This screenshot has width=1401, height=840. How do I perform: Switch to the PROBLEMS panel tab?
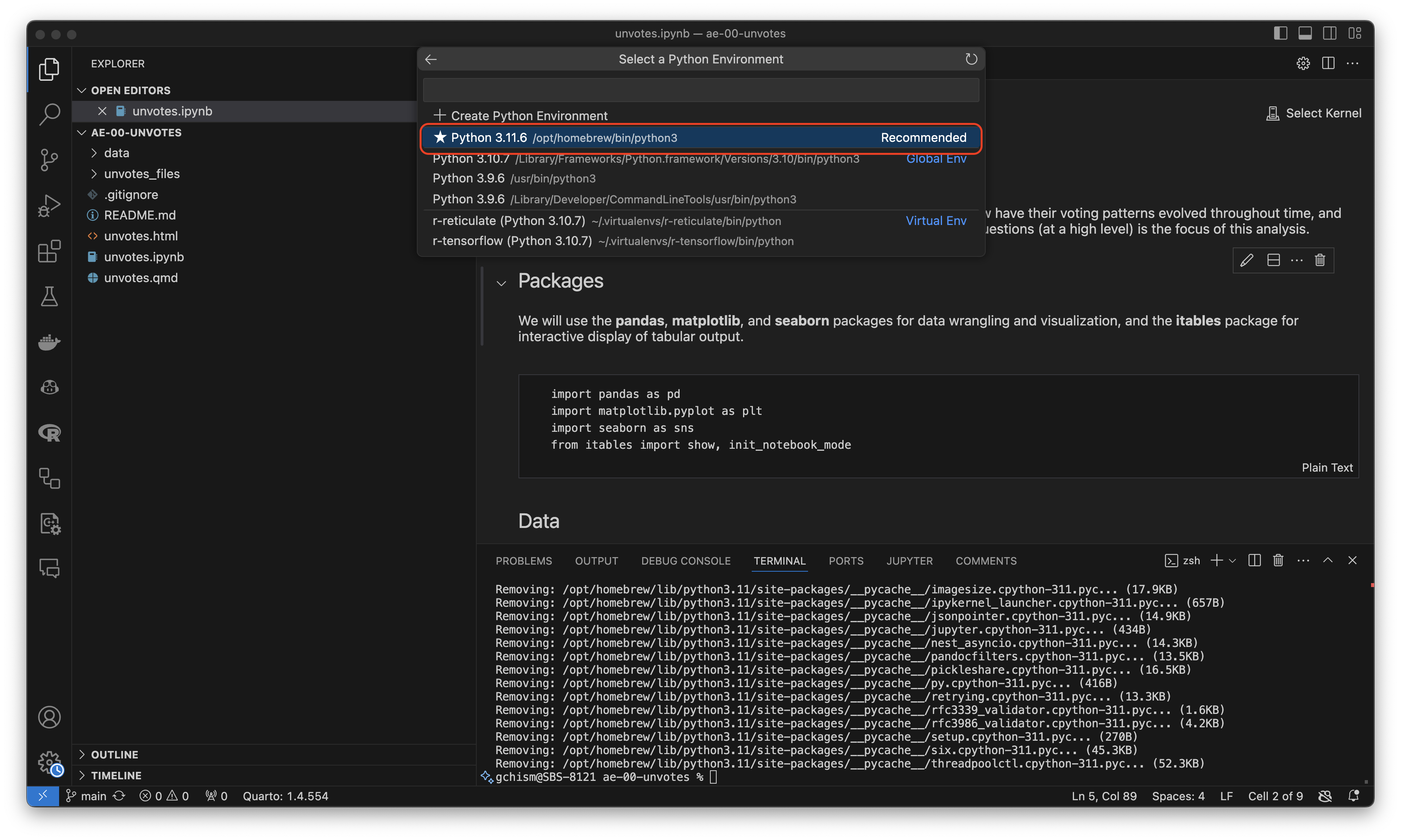[x=523, y=561]
